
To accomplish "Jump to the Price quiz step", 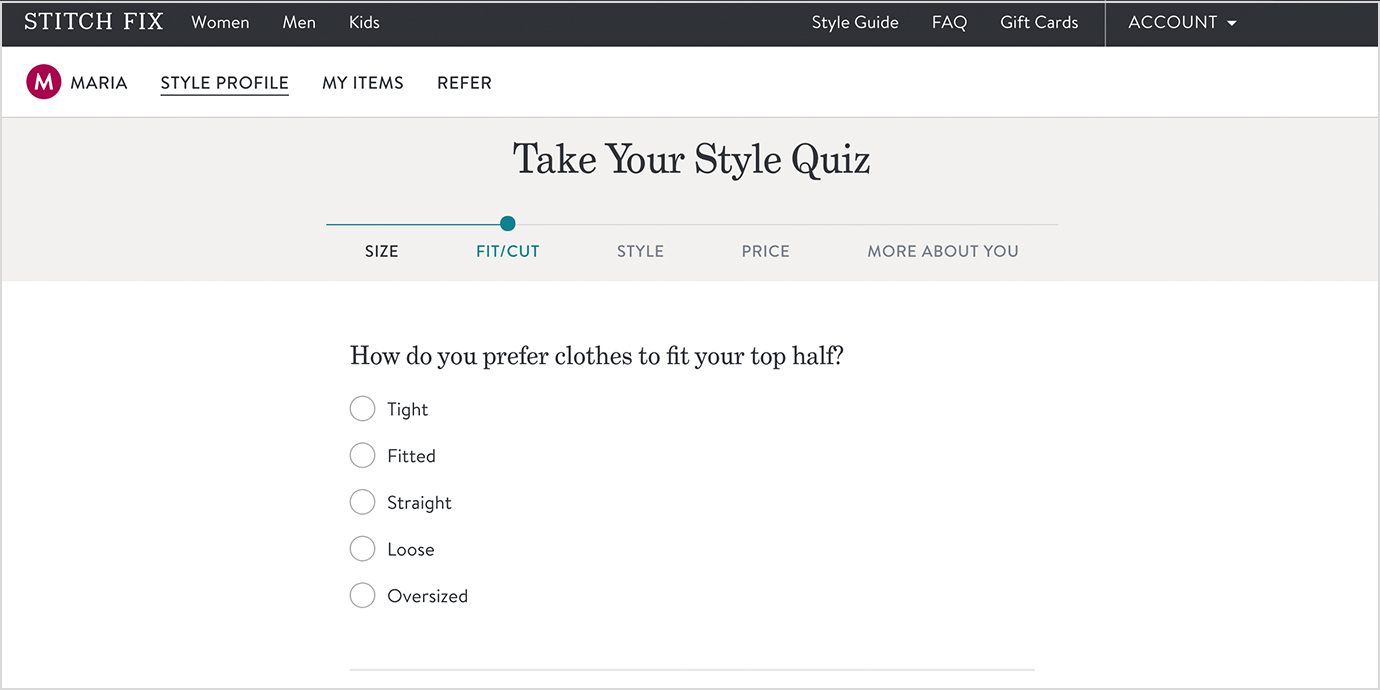I will (x=766, y=252).
